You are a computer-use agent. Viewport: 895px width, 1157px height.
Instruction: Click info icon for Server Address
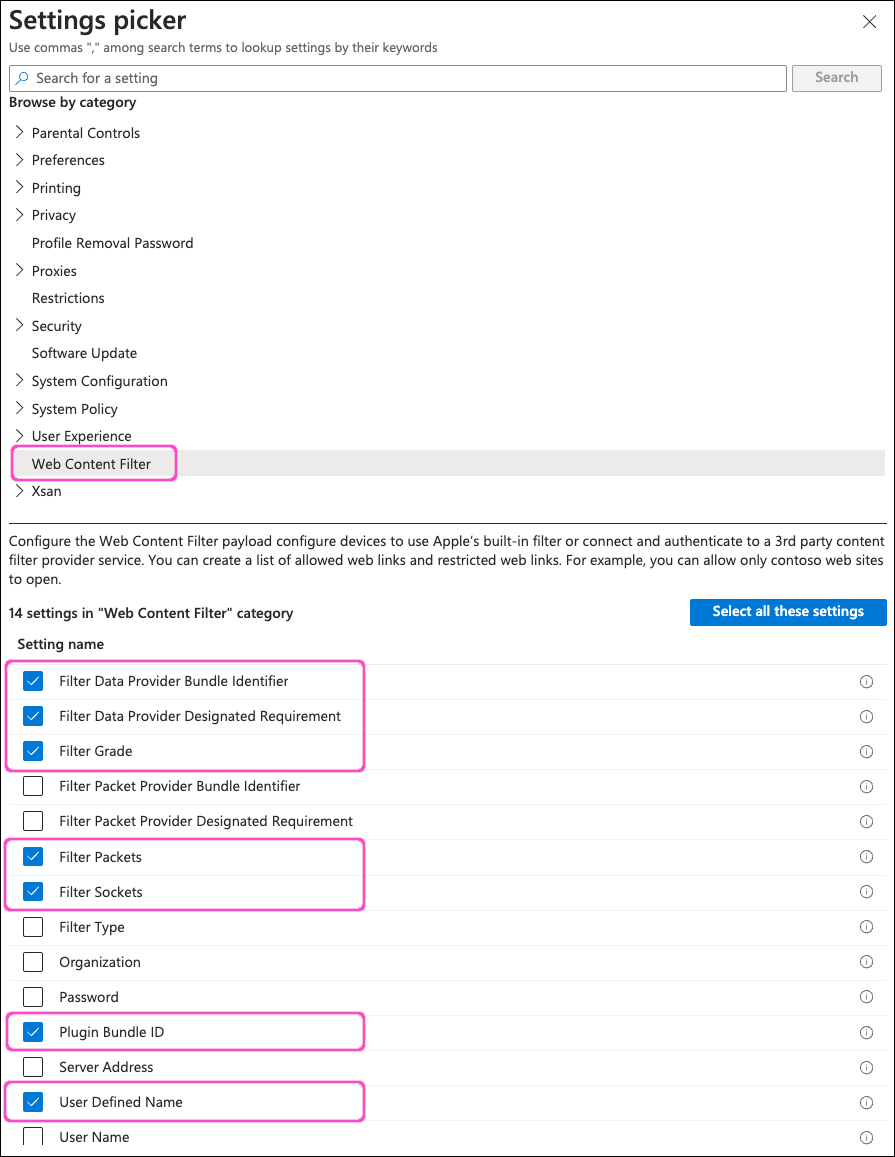(x=866, y=1067)
